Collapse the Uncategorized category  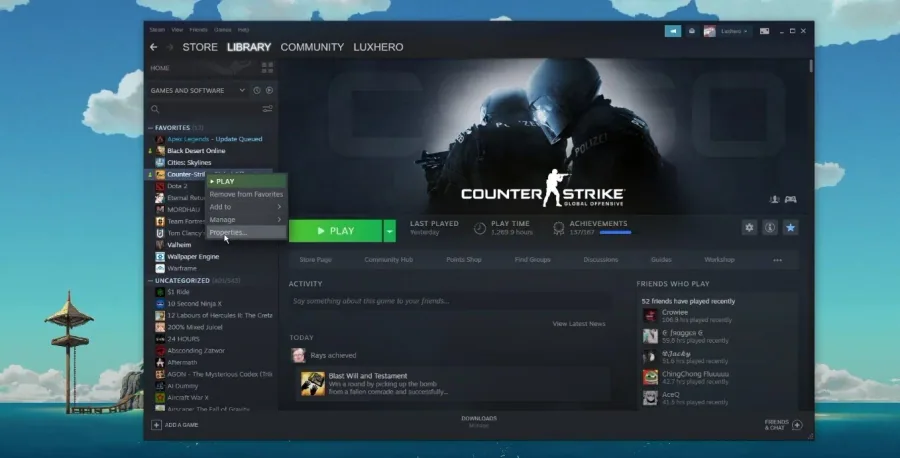tap(150, 281)
